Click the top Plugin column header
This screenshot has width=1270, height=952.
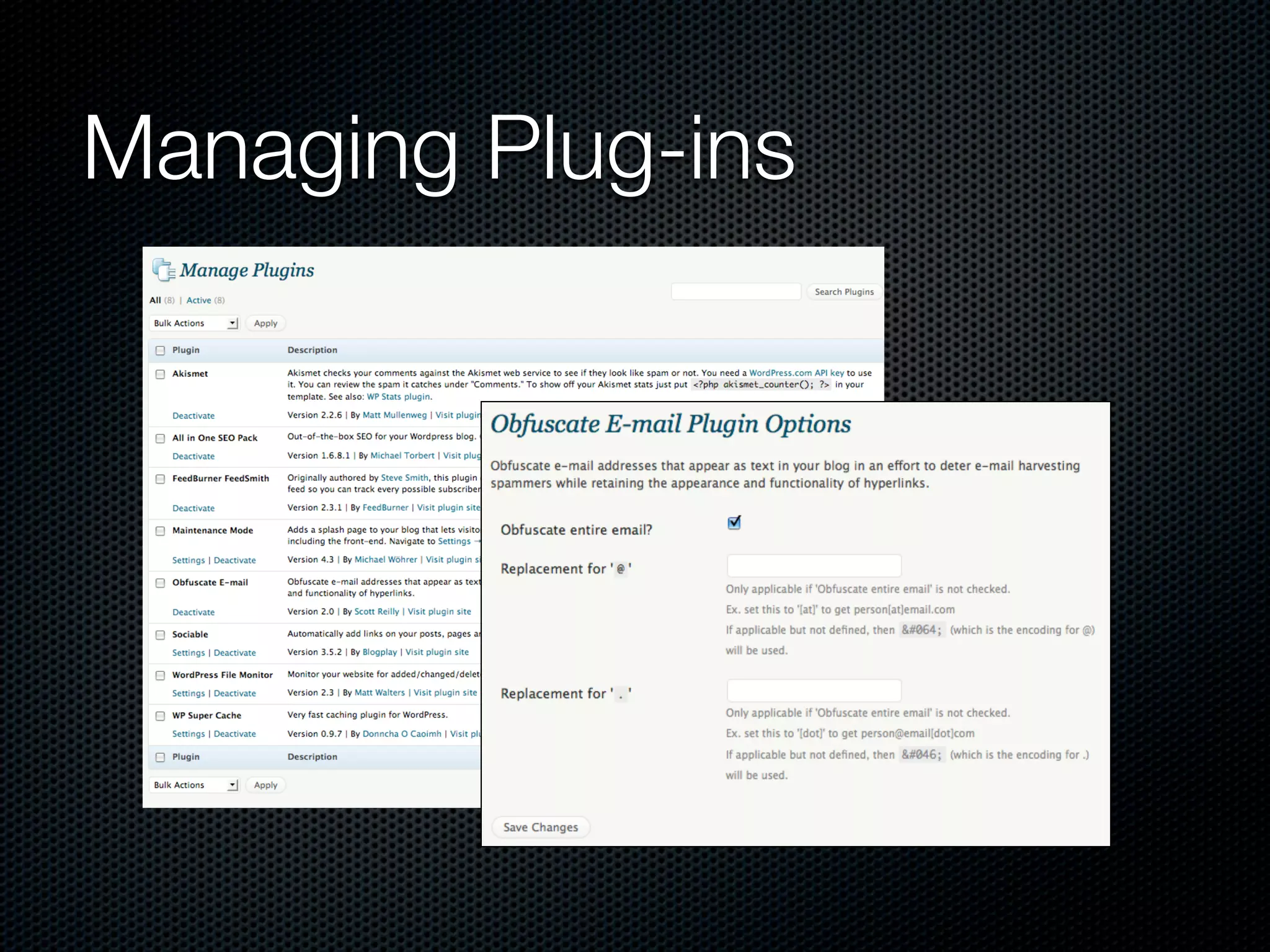(x=186, y=350)
